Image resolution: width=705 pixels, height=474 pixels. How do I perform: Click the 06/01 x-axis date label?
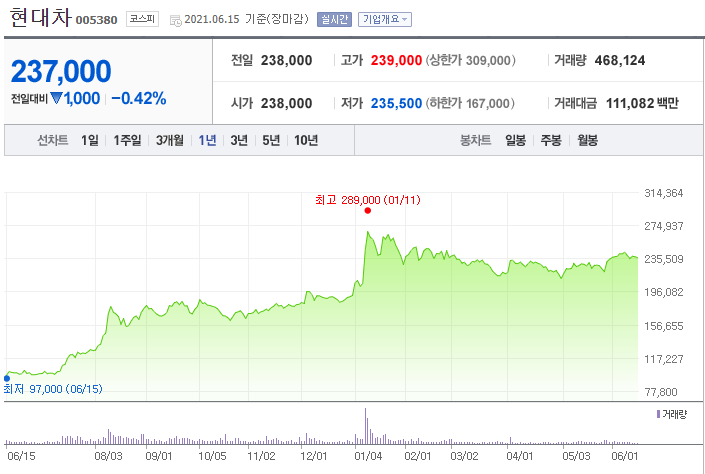coord(625,456)
